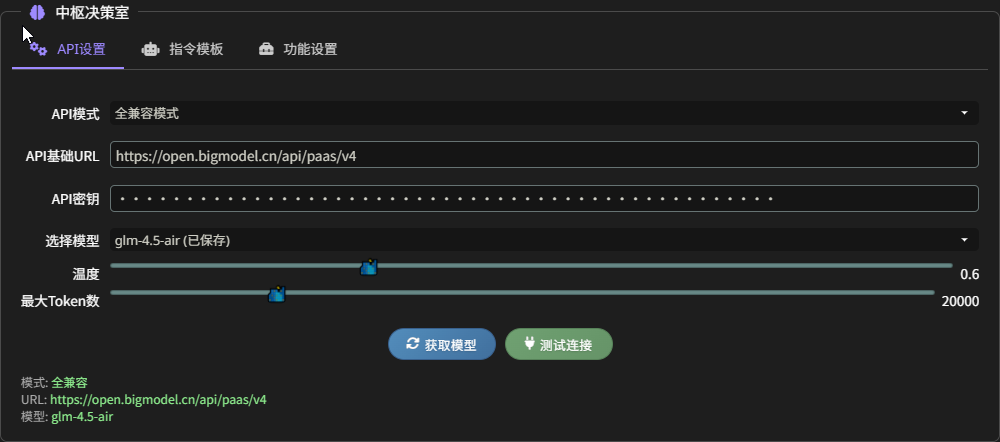Image resolution: width=1000 pixels, height=442 pixels.
Task: Click the 温度 slider handle
Action: [368, 267]
